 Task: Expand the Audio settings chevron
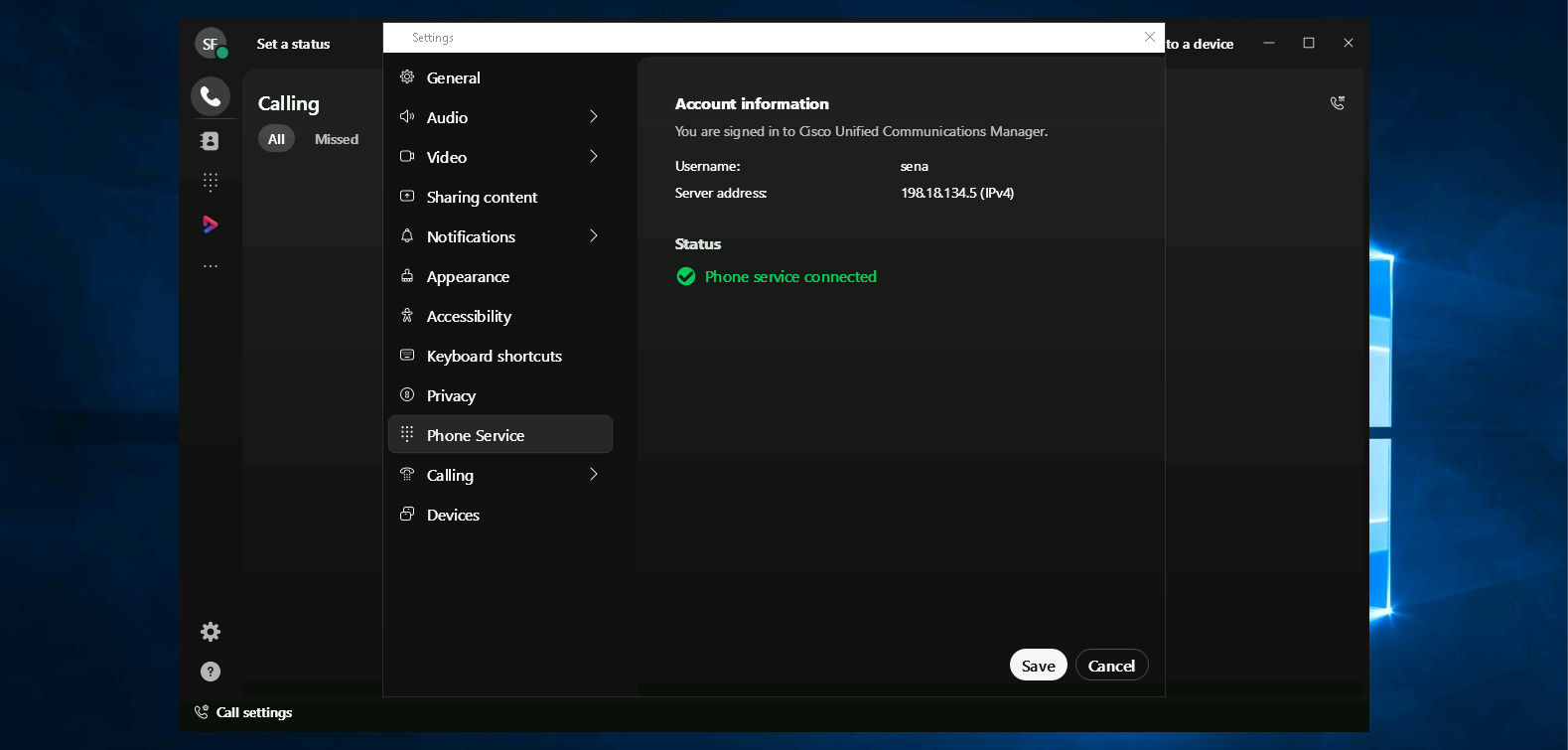click(x=594, y=117)
